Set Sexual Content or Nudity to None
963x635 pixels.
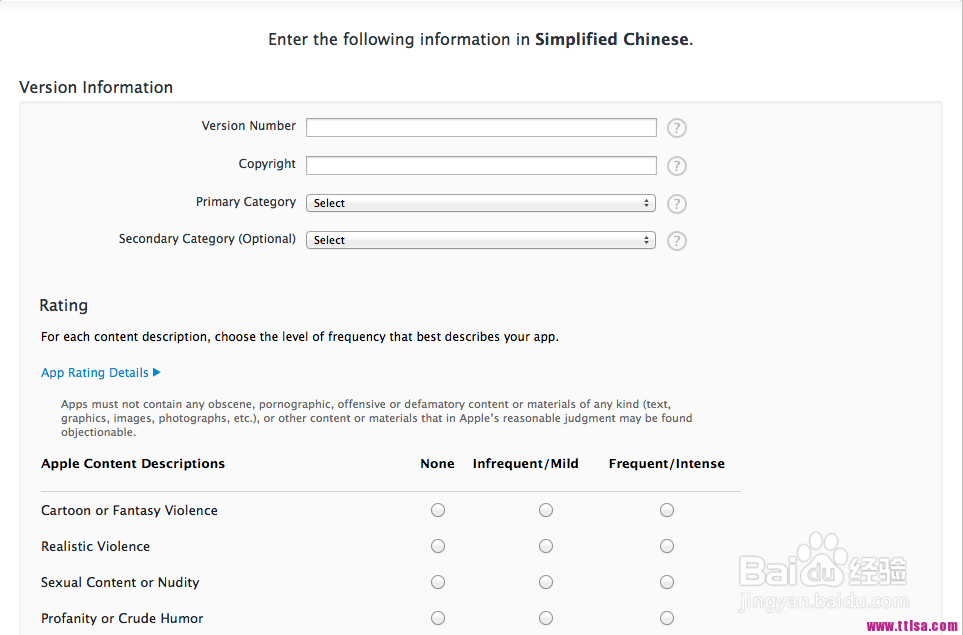coord(438,582)
